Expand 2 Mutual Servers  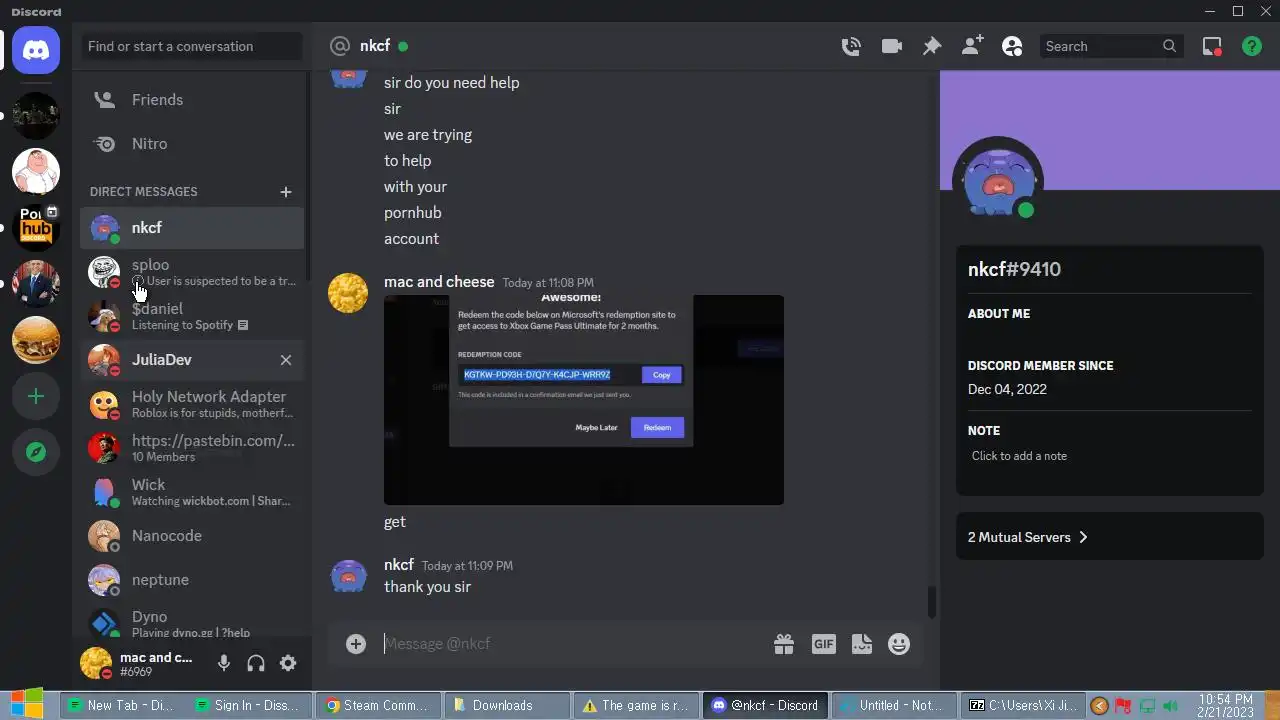pos(1110,537)
